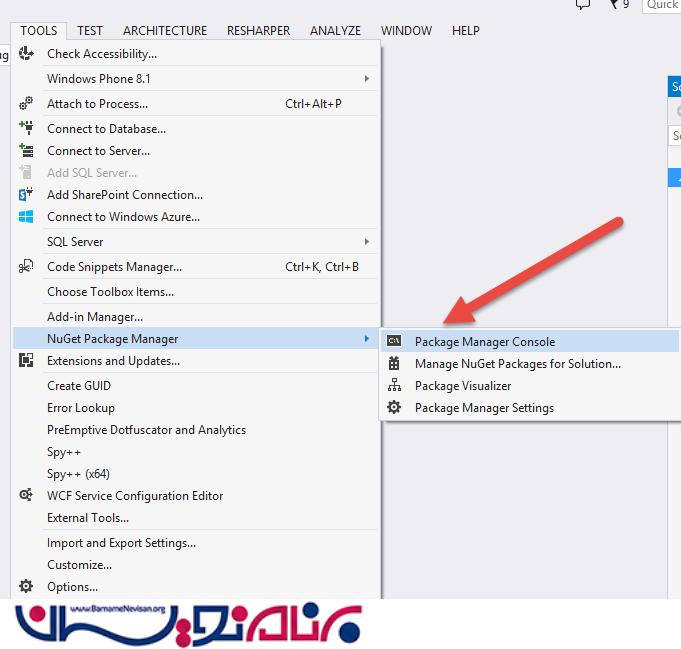
Task: Select Check Accessibility... menu entry
Action: [196, 53]
